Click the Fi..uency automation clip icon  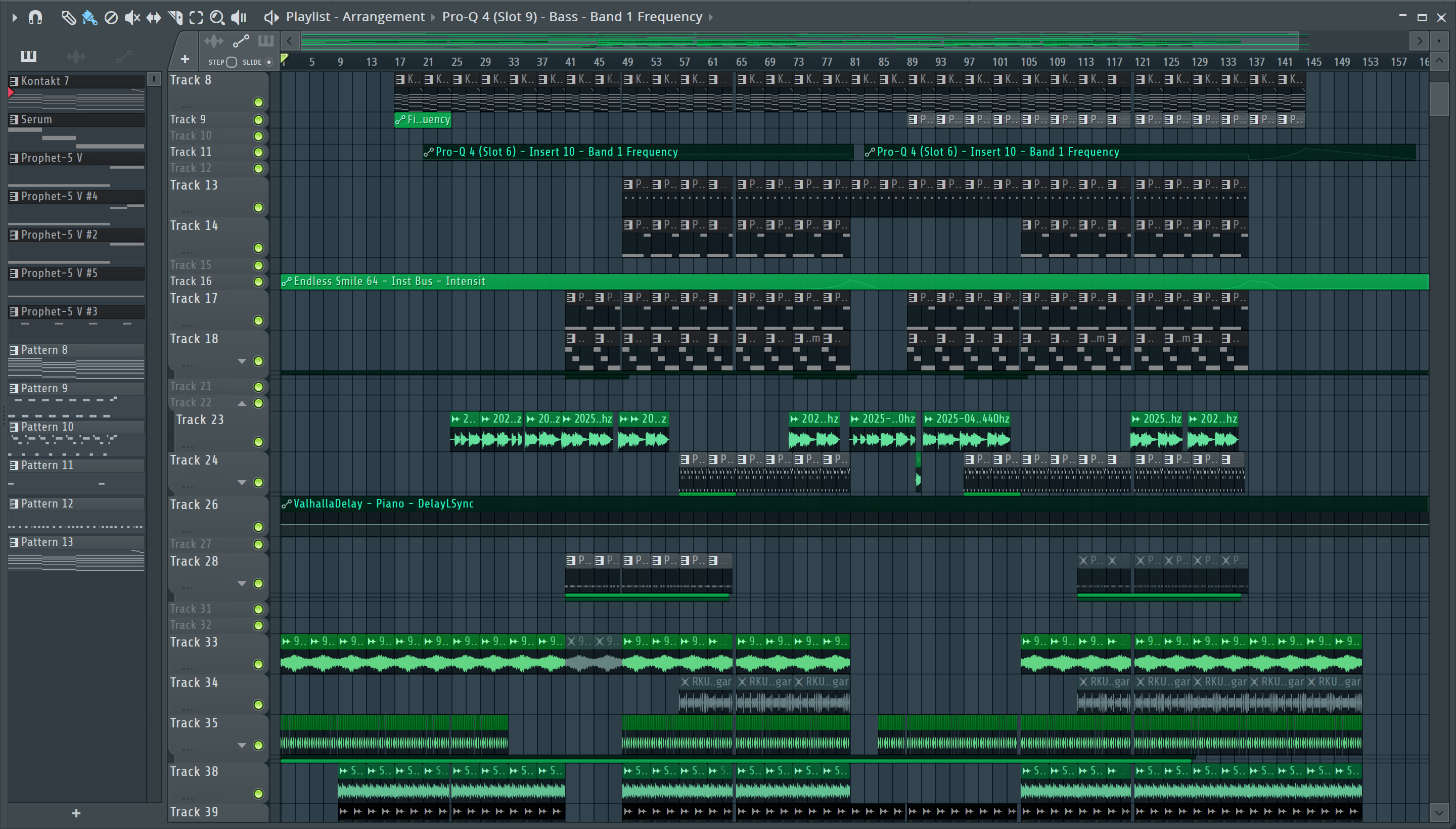(x=401, y=120)
